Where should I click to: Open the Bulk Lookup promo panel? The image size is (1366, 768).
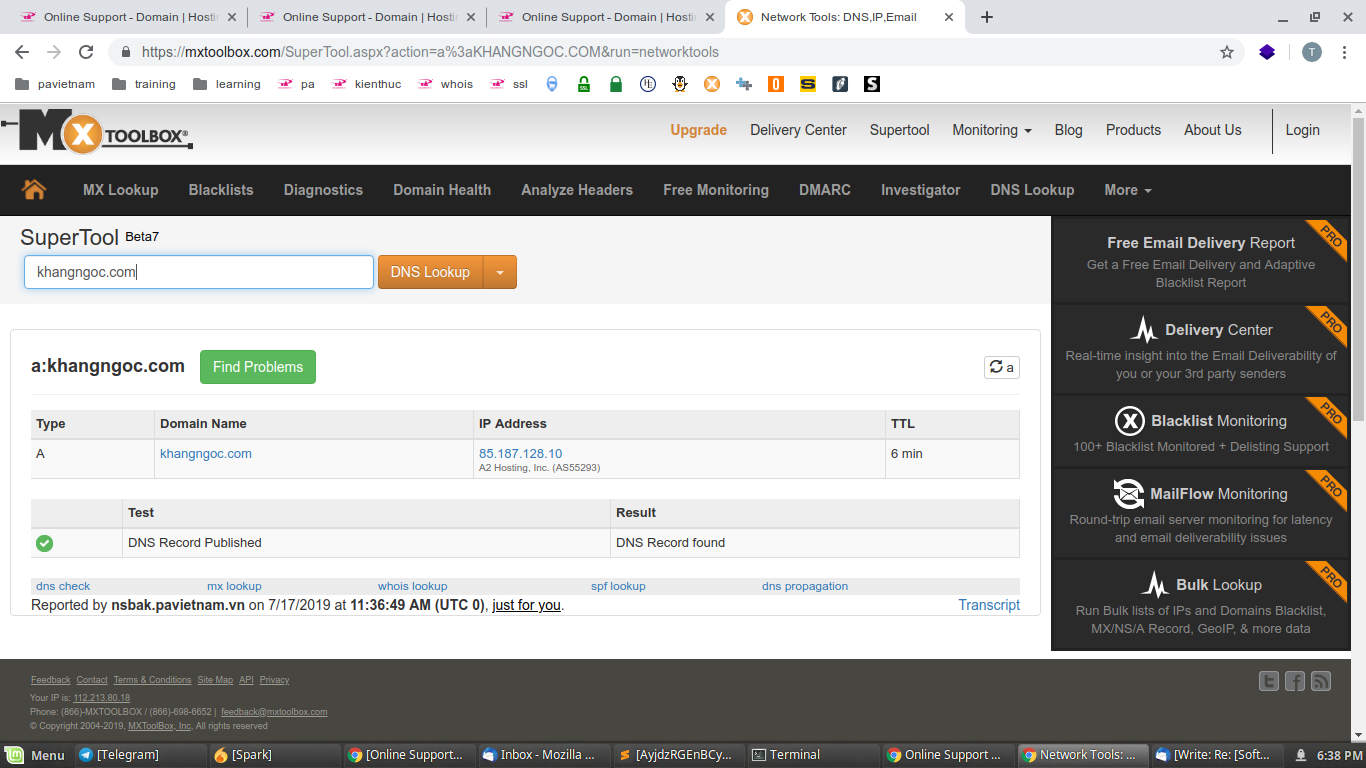(1201, 605)
